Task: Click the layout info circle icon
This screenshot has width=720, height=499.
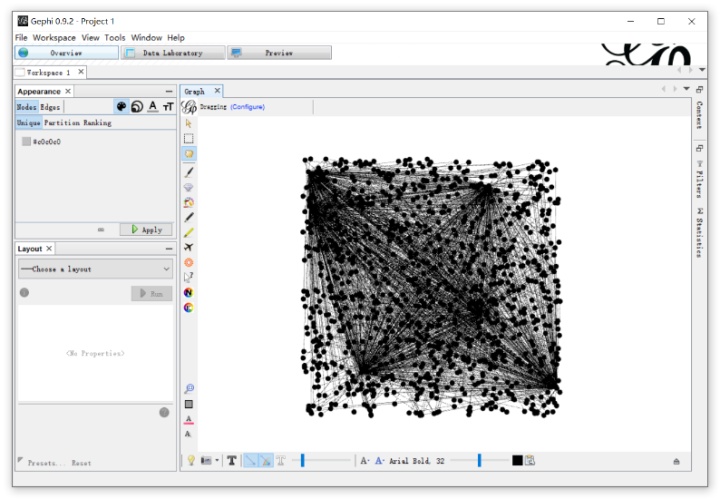Action: [24, 292]
